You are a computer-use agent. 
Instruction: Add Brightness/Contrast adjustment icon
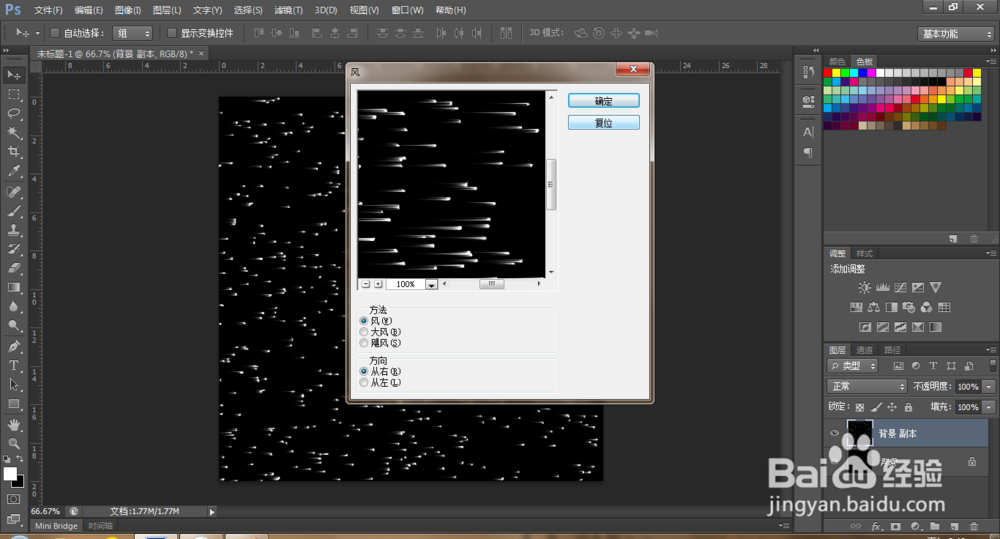pos(864,288)
